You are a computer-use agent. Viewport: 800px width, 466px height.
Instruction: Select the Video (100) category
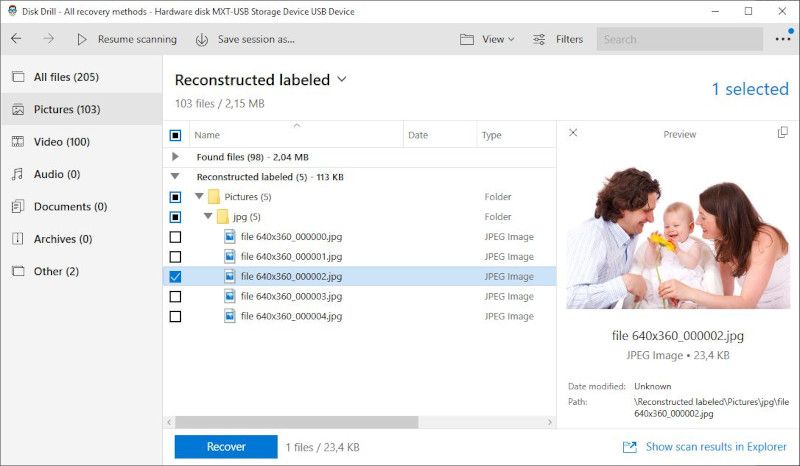pos(62,142)
